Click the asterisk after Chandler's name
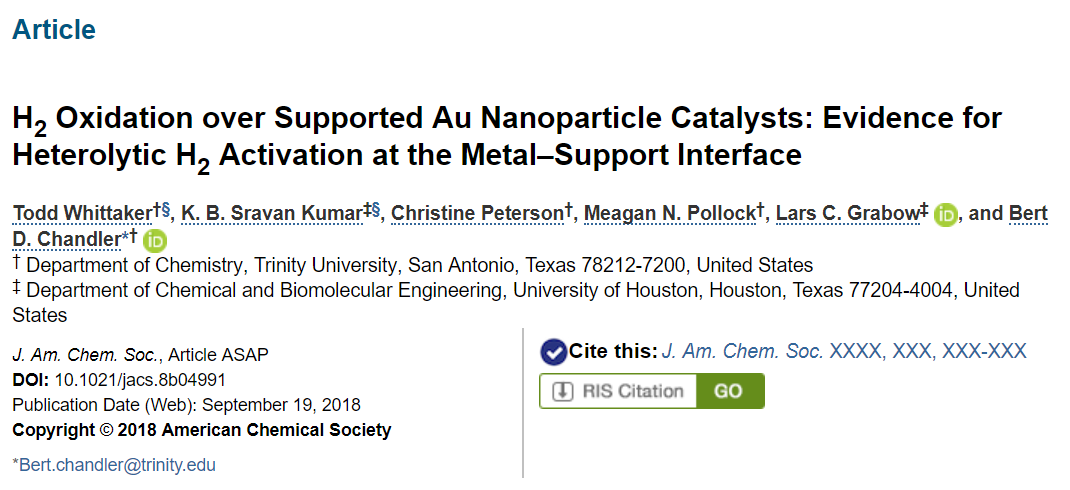This screenshot has width=1070, height=490. pyautogui.click(x=126, y=236)
